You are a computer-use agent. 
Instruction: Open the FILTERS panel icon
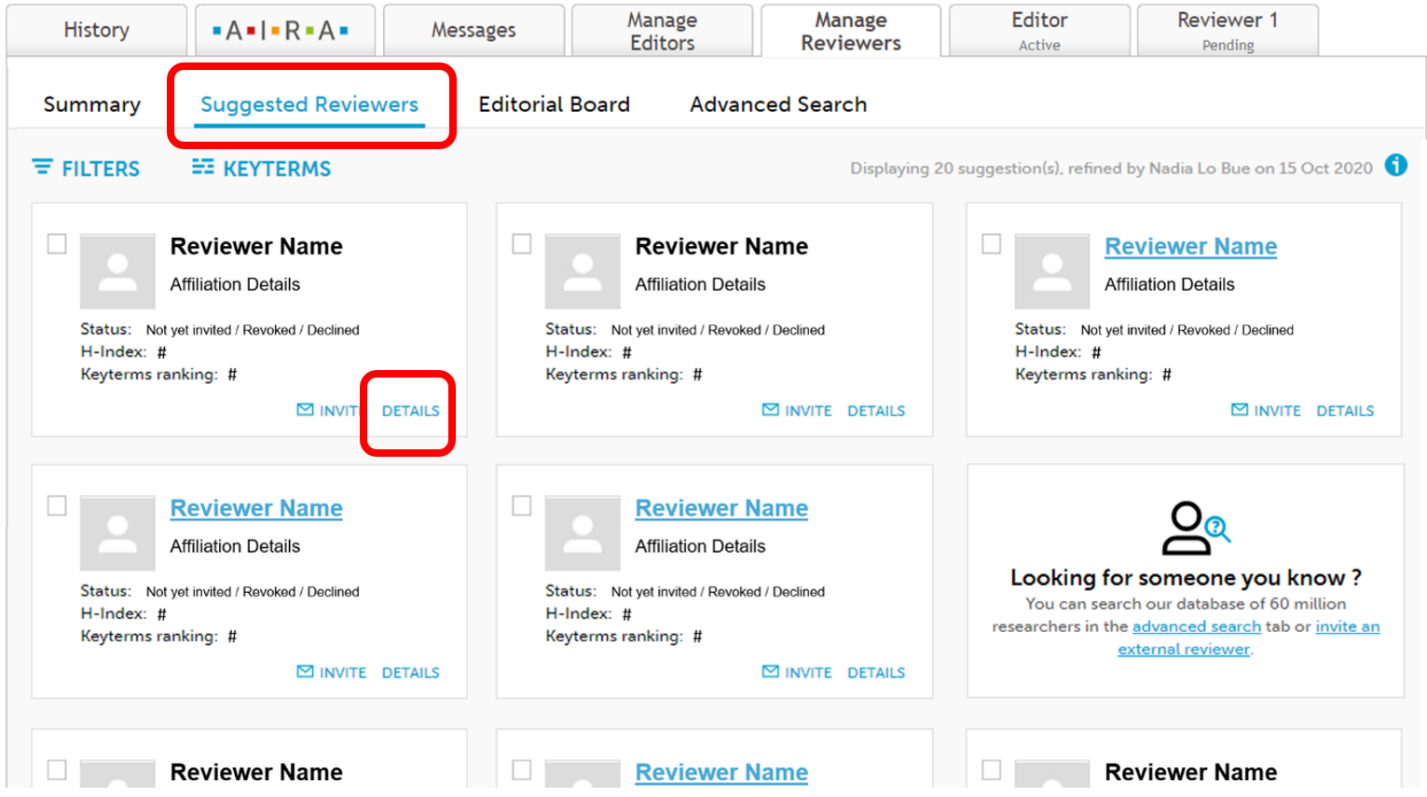(41, 168)
